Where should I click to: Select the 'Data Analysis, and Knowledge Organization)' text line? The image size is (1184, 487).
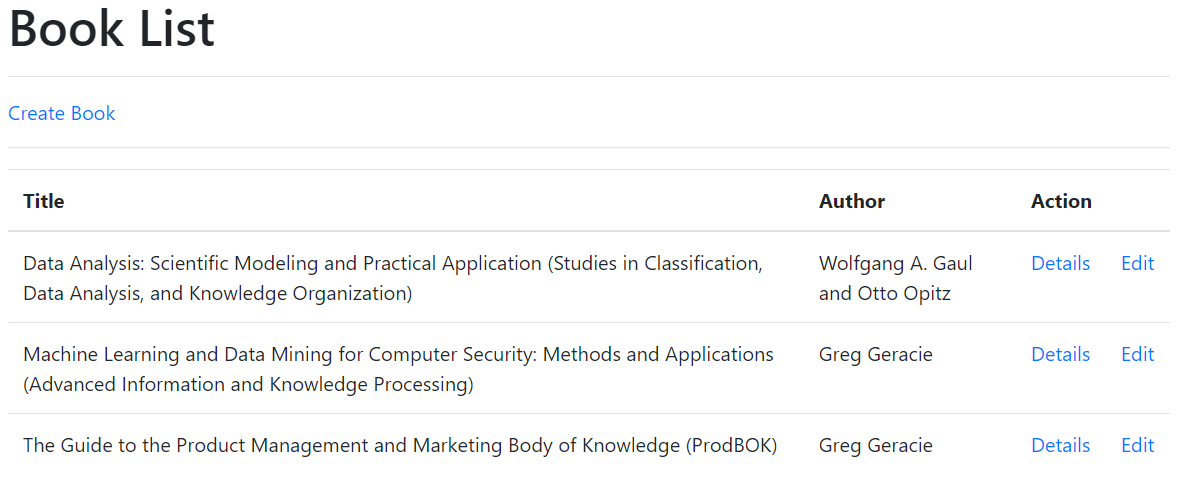pos(217,294)
